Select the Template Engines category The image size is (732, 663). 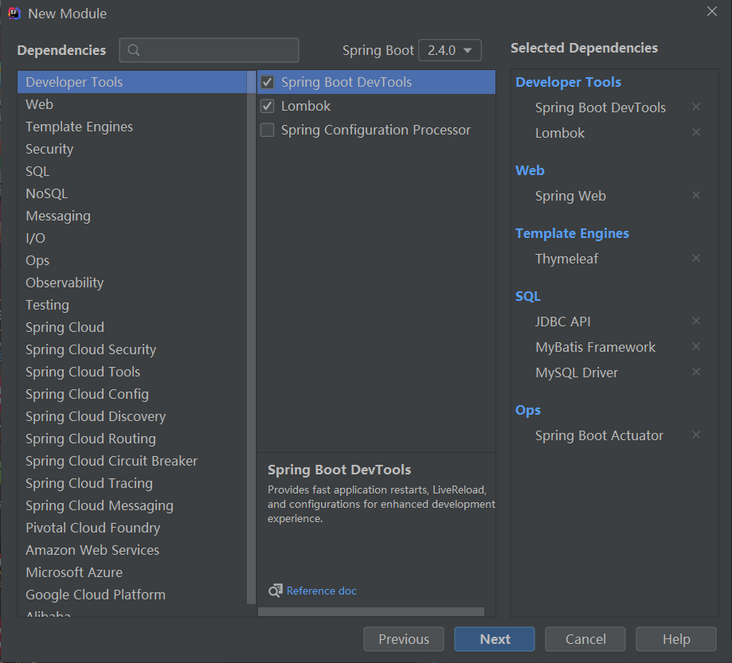[79, 127]
